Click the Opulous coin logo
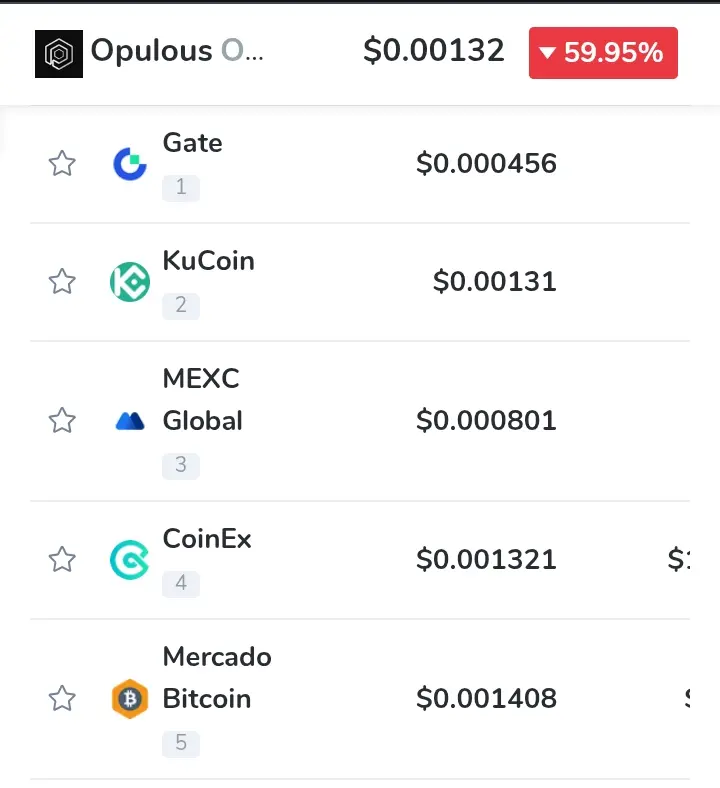The width and height of the screenshot is (720, 788). click(59, 54)
